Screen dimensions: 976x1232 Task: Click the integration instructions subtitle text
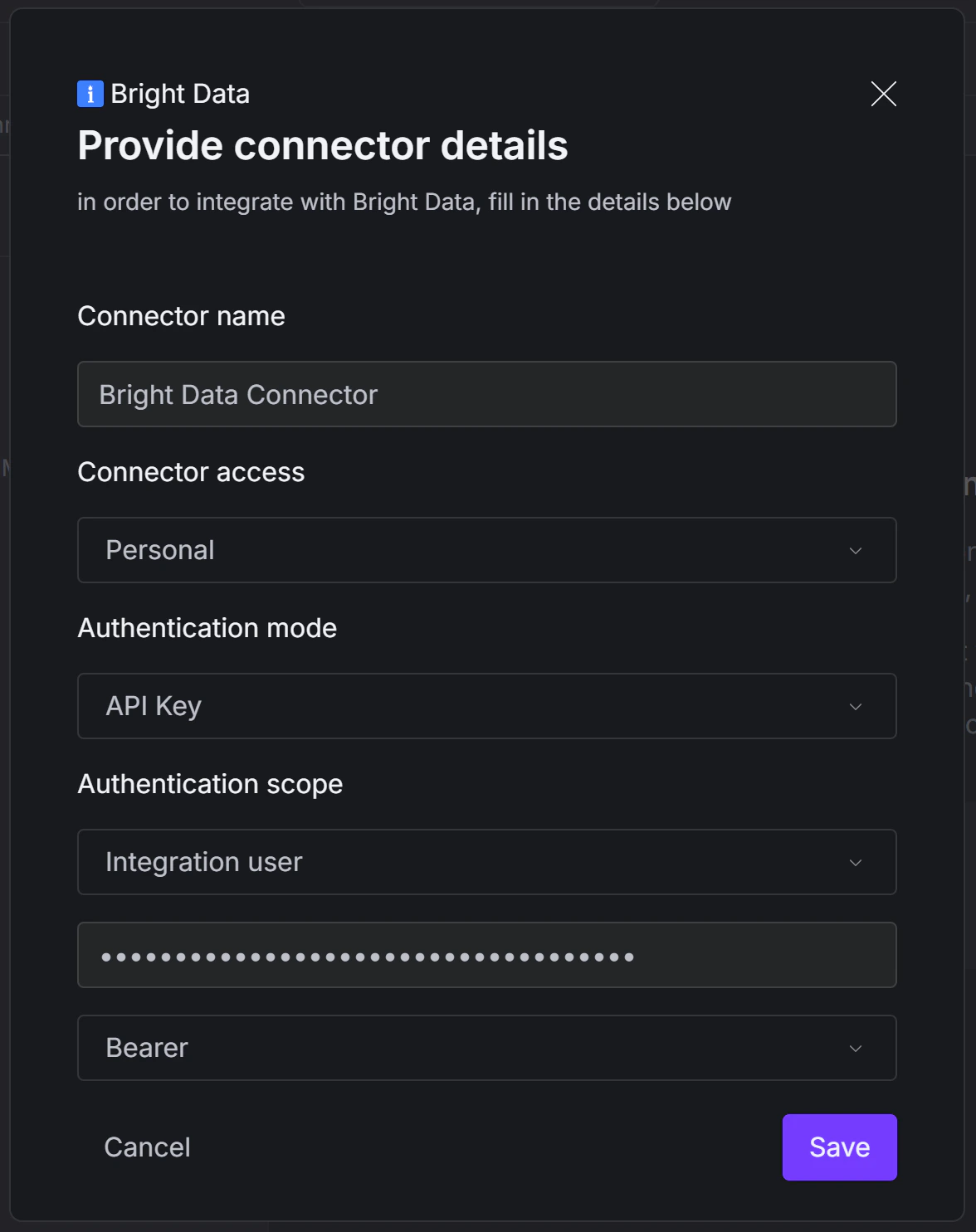tap(404, 202)
